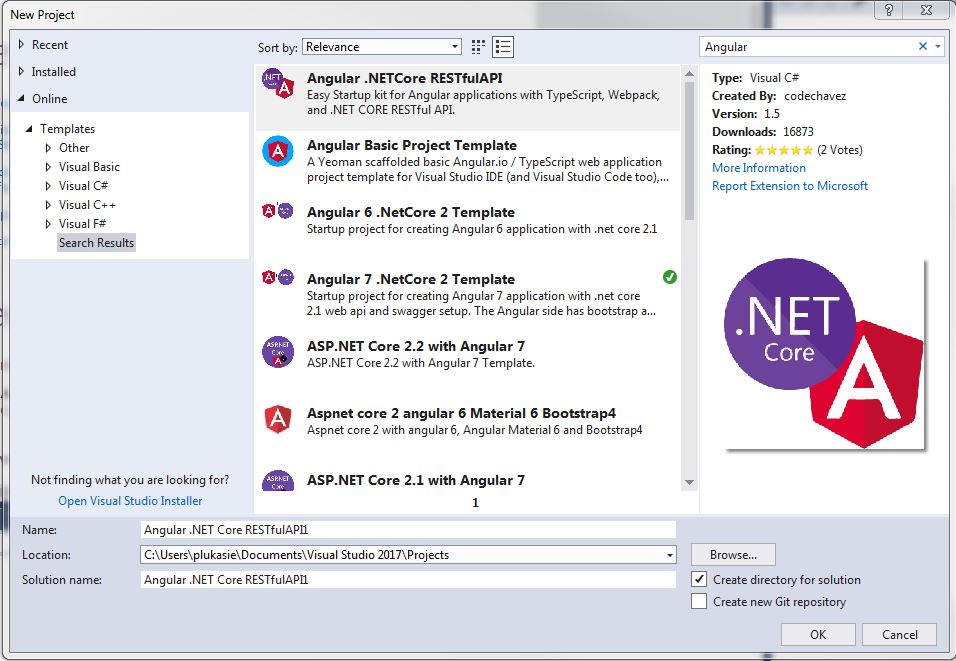Screen dimensions: 956x661
Task: Click the Angular 7 .NetCore 2 Template icon
Action: click(x=278, y=277)
